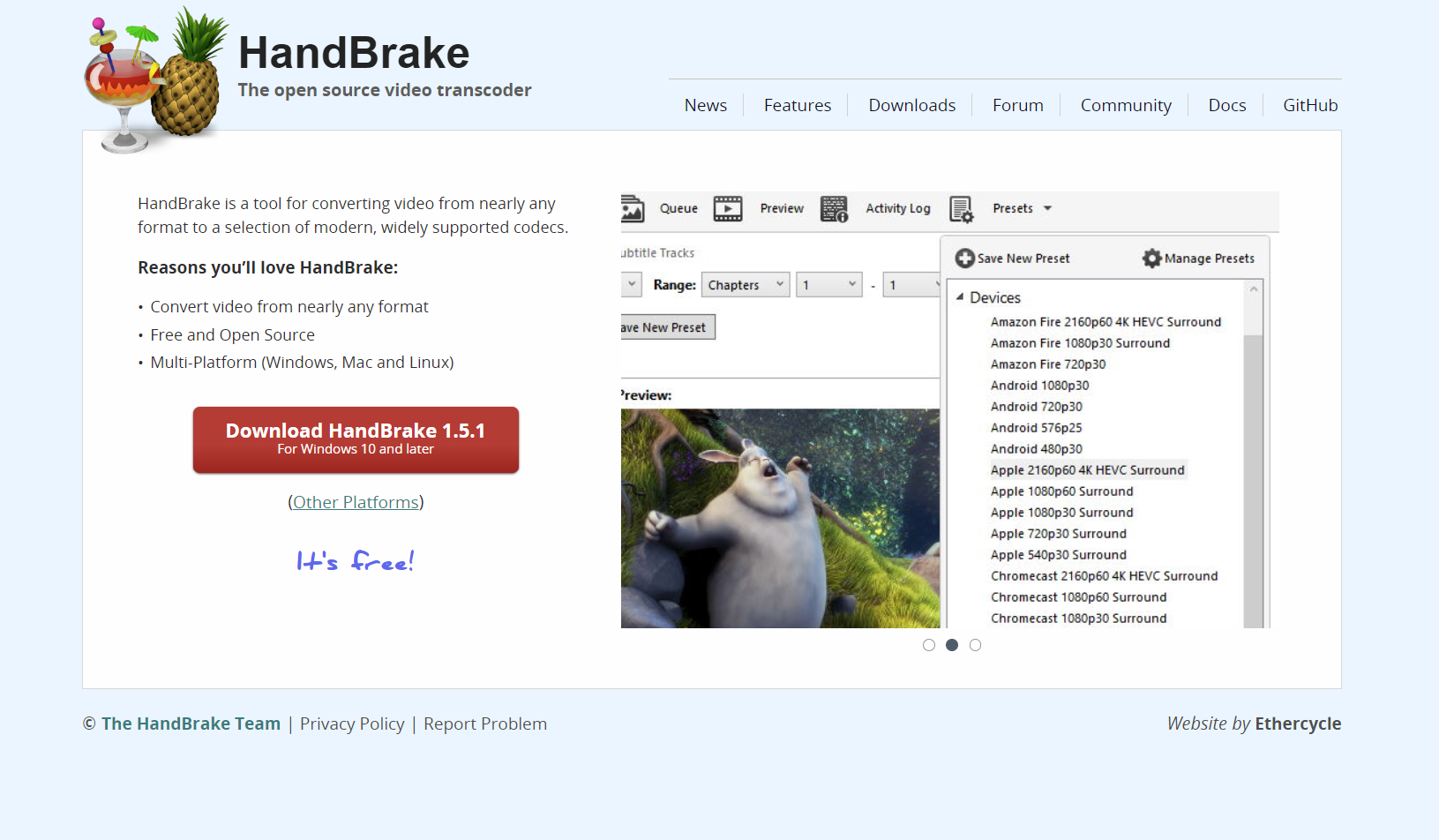Select Apple 1080p60 Surround preset
The width and height of the screenshot is (1439, 840).
coord(1062,491)
